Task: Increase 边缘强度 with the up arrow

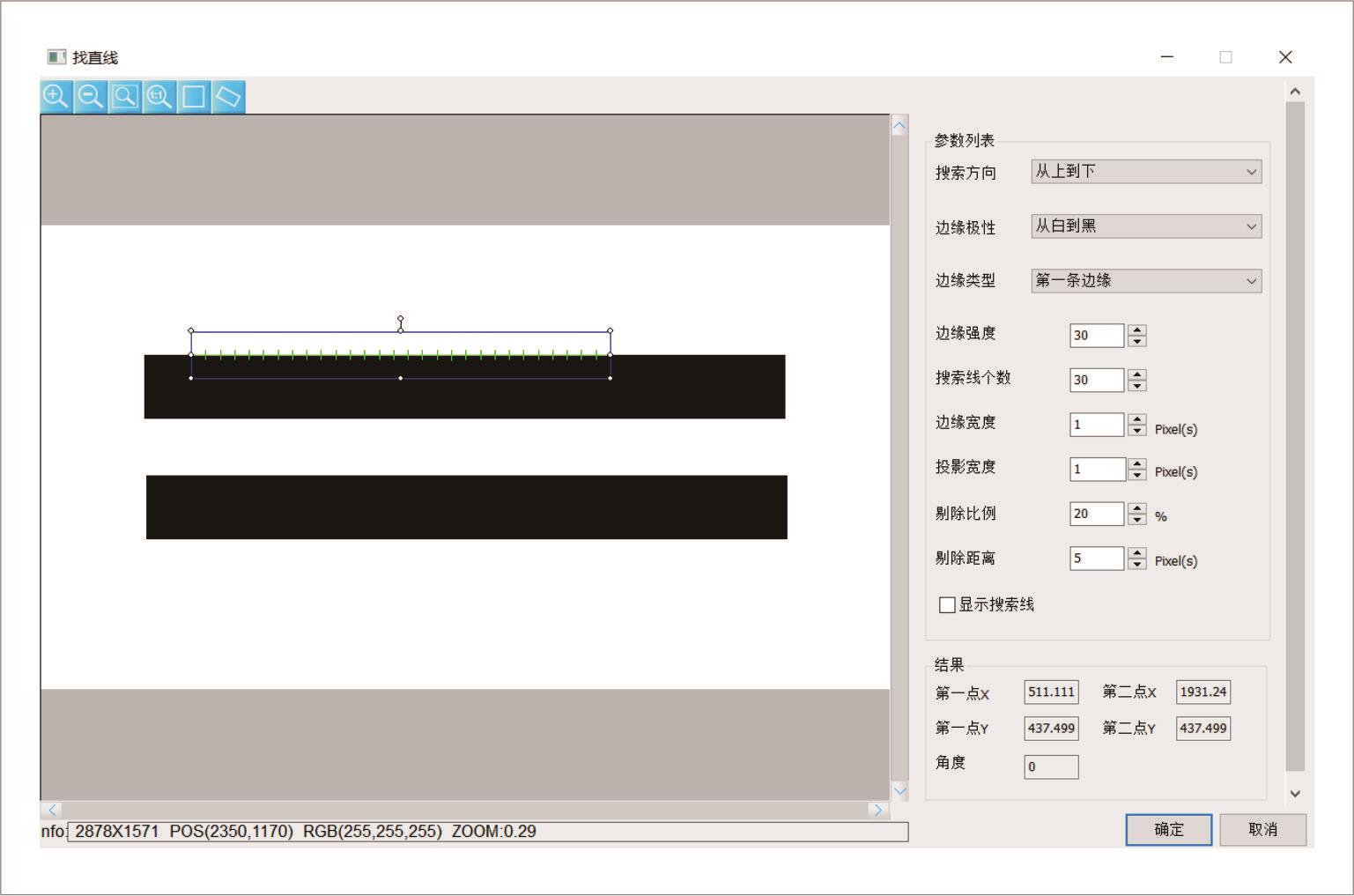Action: coord(1137,330)
